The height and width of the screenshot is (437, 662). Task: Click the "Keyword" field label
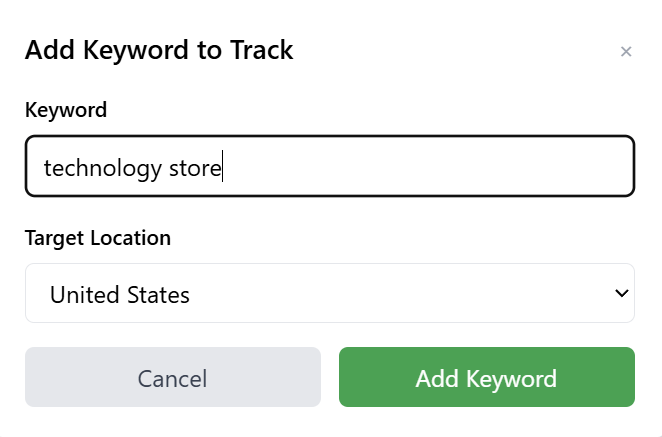click(x=66, y=110)
